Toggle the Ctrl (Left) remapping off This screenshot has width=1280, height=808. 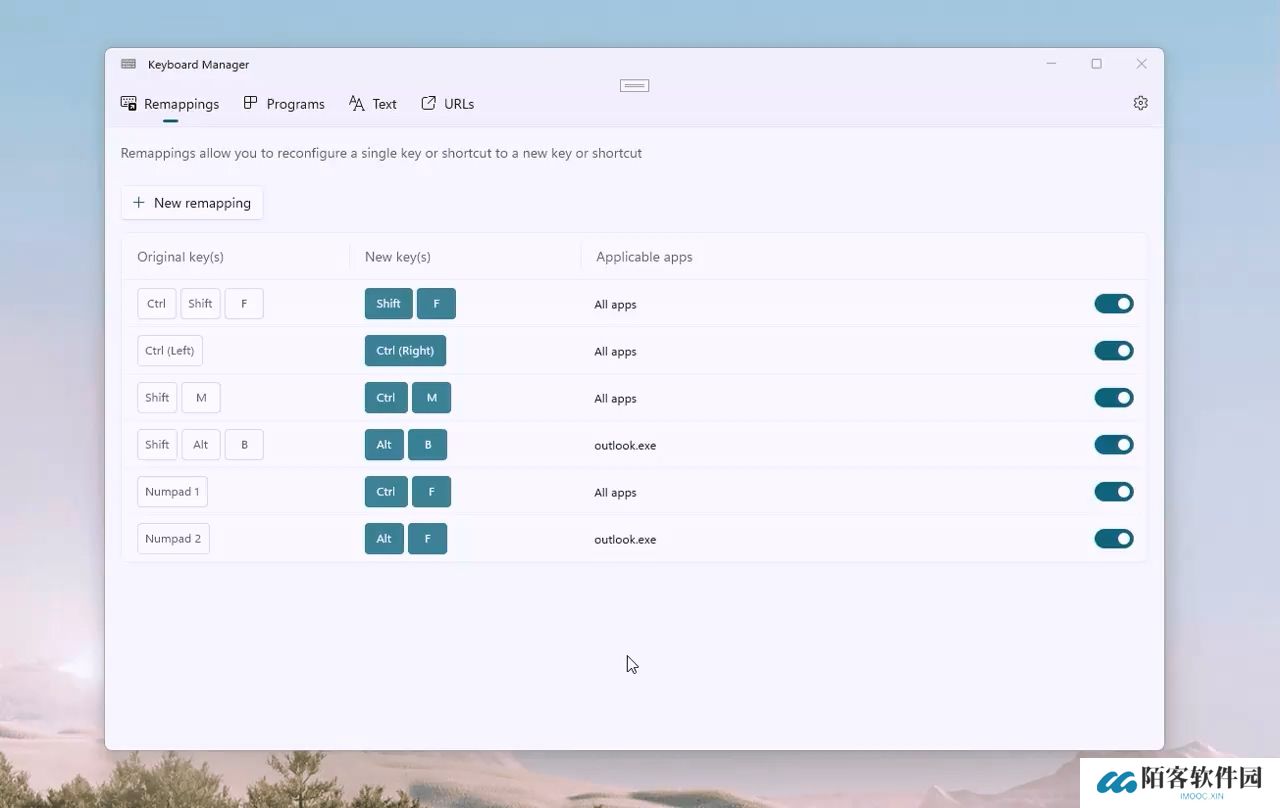pos(1113,350)
